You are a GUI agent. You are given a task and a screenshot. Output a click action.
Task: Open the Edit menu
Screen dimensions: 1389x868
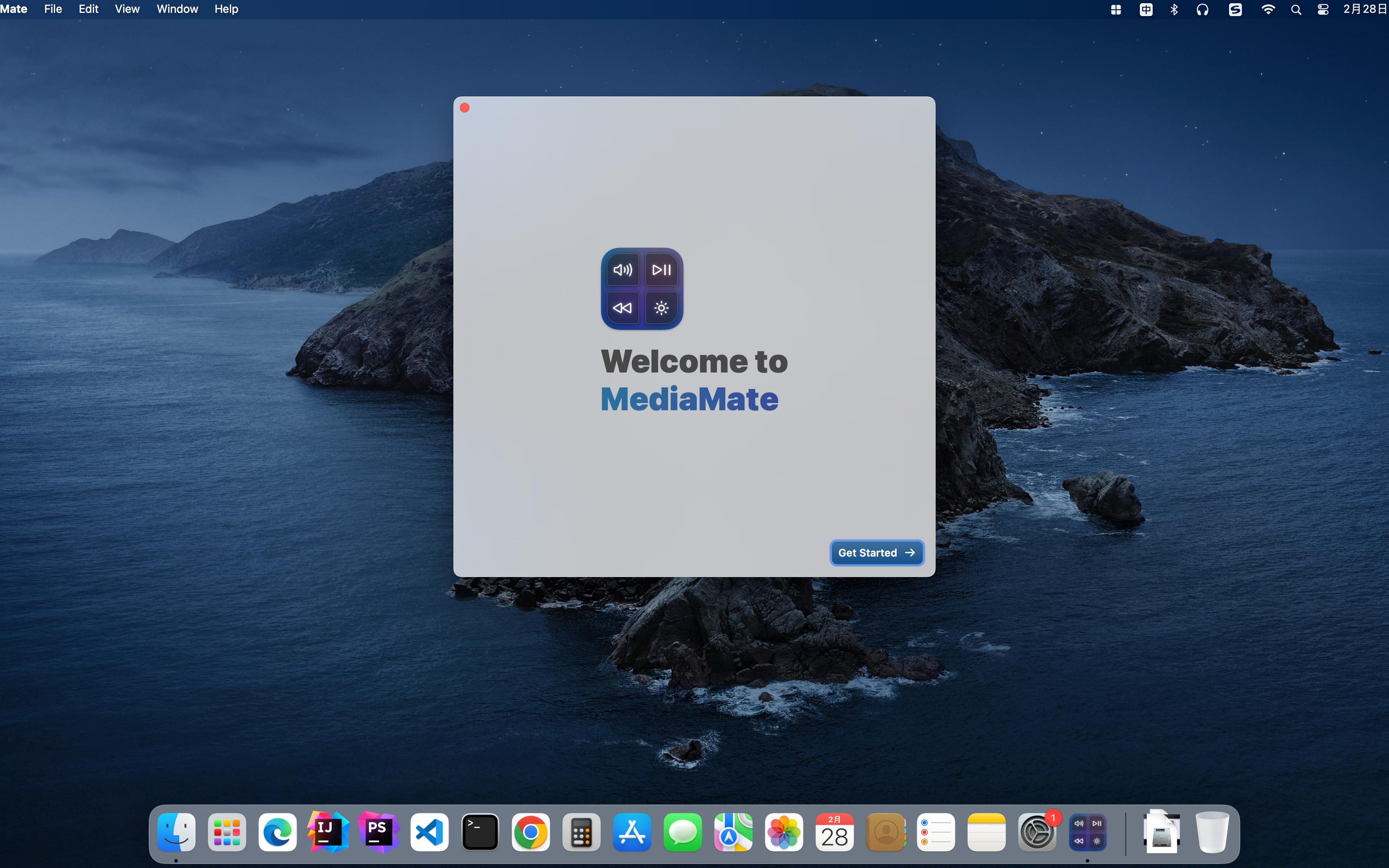pyautogui.click(x=88, y=9)
